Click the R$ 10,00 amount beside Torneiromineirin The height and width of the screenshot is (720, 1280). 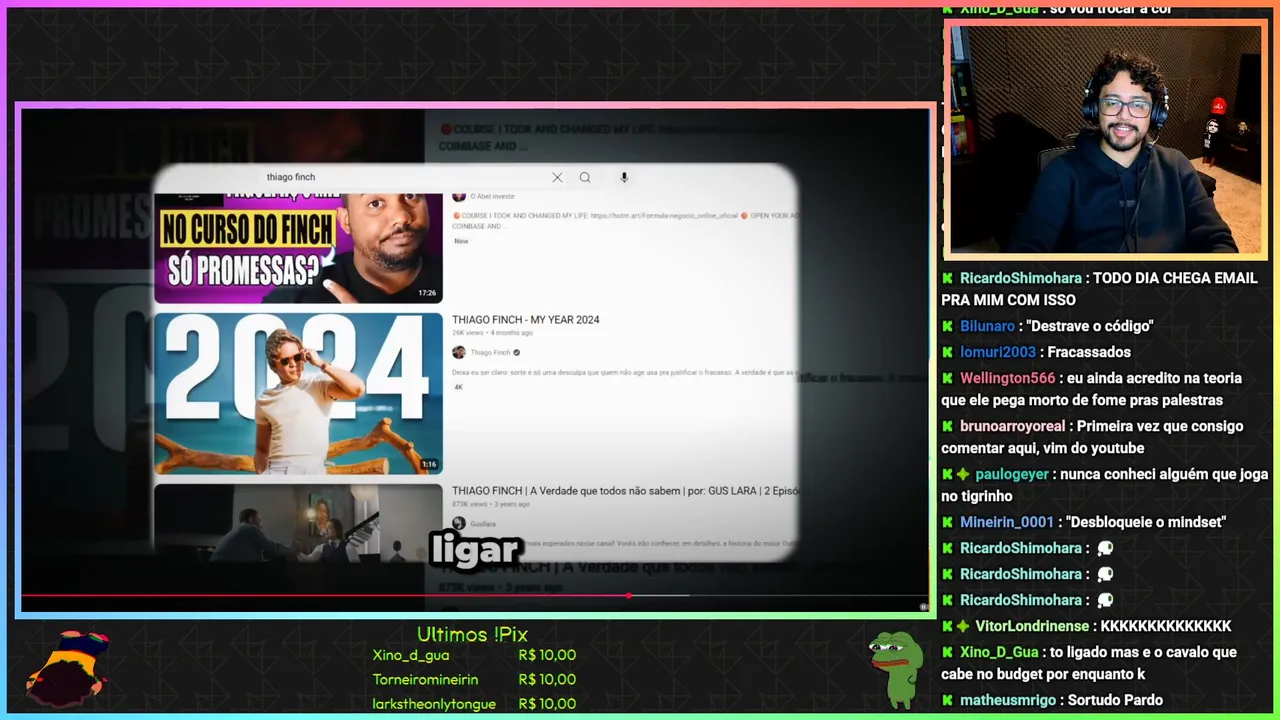tap(547, 680)
